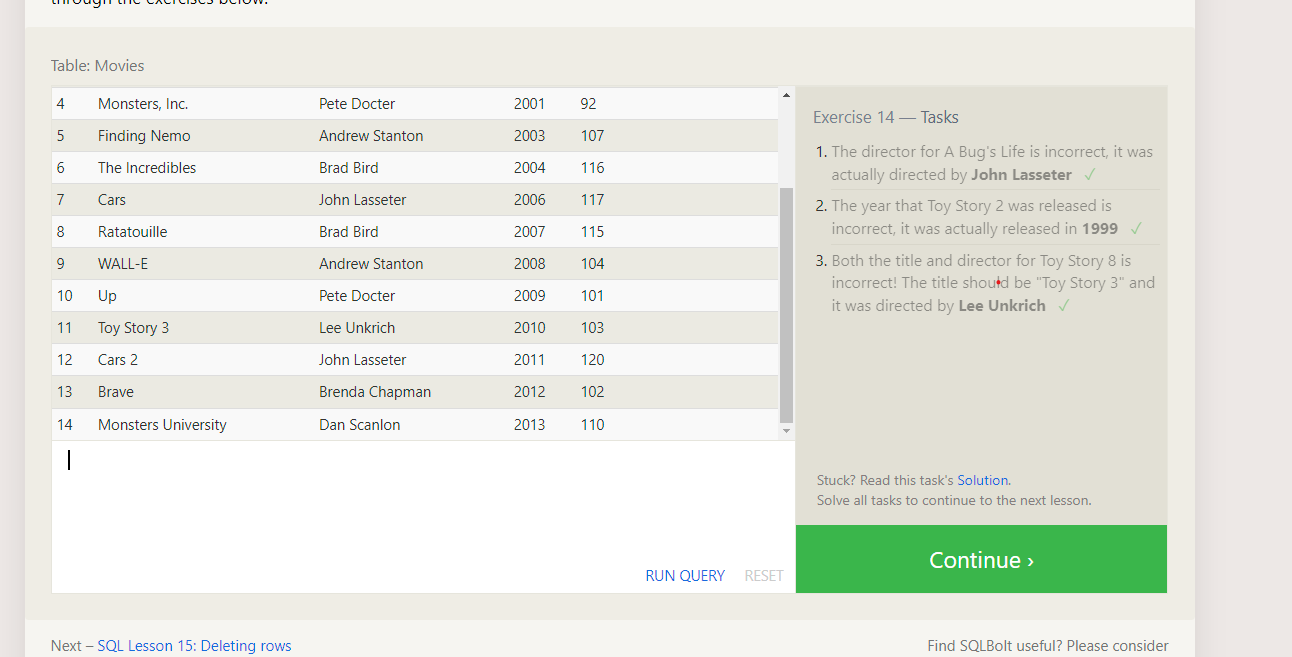Run the SQL query
1292x657 pixels.
click(x=685, y=575)
